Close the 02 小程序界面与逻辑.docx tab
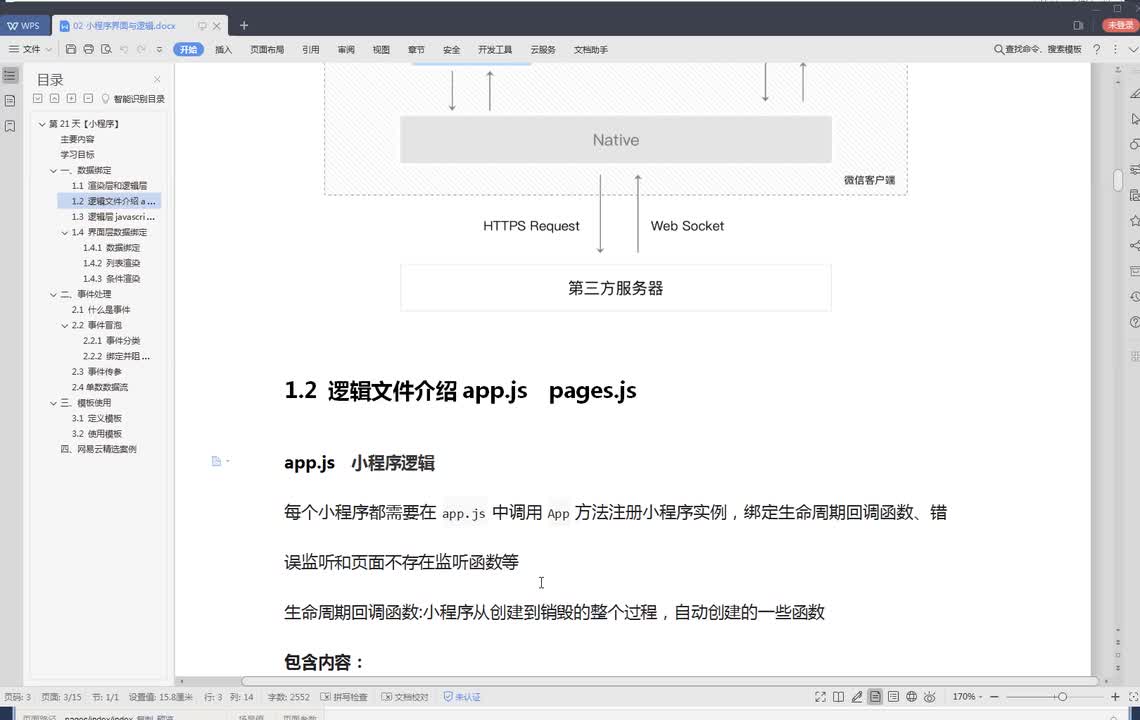This screenshot has height=720, width=1140. pyautogui.click(x=217, y=25)
